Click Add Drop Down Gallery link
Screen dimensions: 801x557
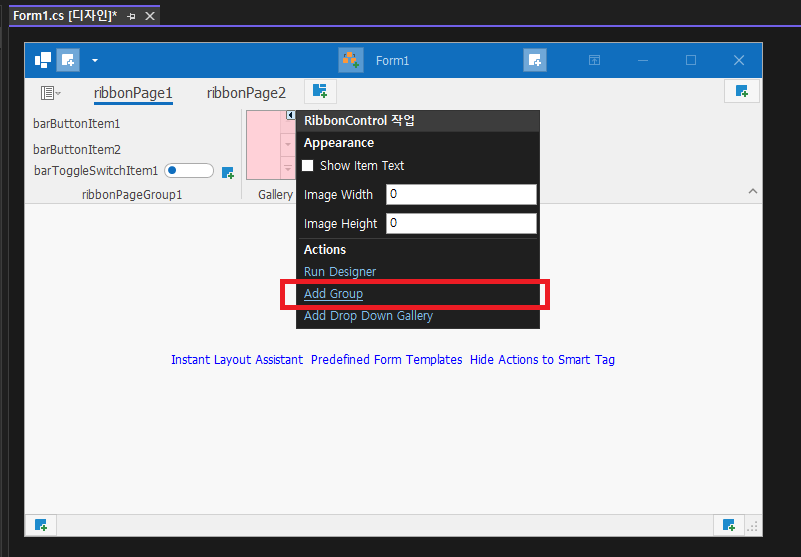368,316
